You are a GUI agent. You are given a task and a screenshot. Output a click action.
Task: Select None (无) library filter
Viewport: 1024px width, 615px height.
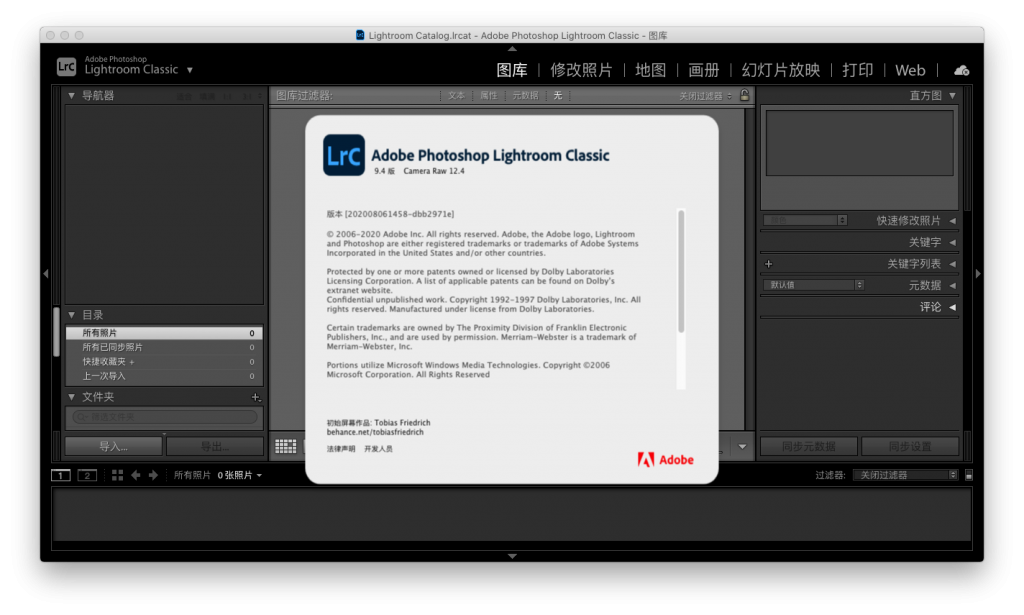[558, 95]
